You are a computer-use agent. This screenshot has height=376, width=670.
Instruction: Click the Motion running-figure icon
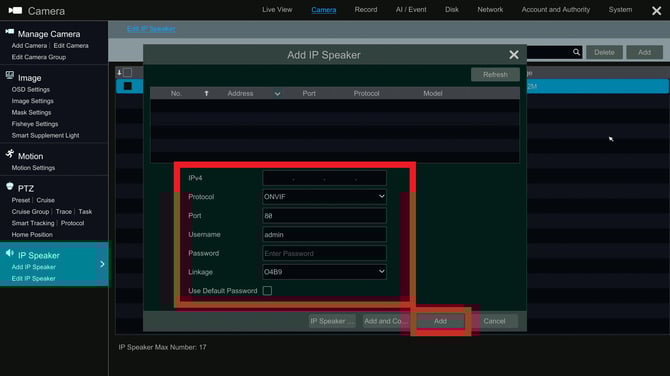coord(10,154)
